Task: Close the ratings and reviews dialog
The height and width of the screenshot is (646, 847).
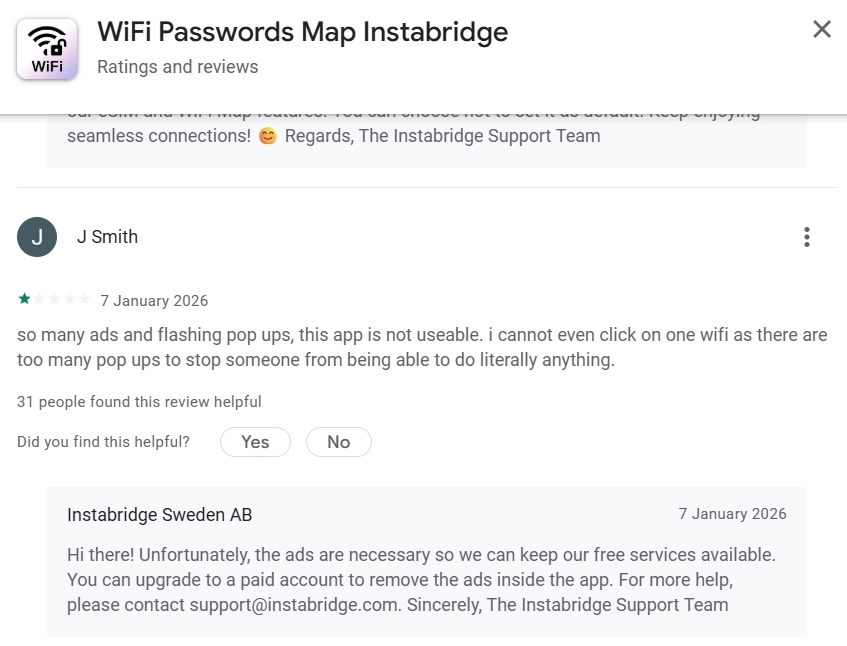Action: tap(822, 29)
